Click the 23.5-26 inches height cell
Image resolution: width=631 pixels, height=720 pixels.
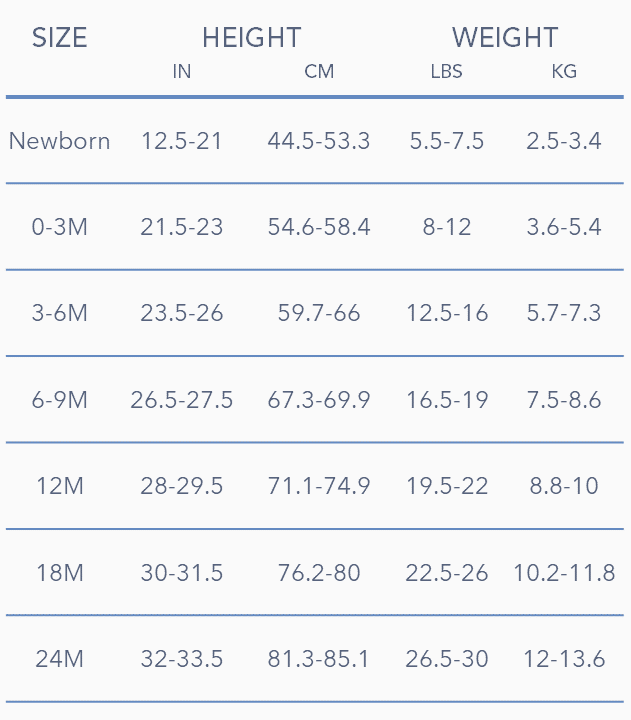coord(182,314)
